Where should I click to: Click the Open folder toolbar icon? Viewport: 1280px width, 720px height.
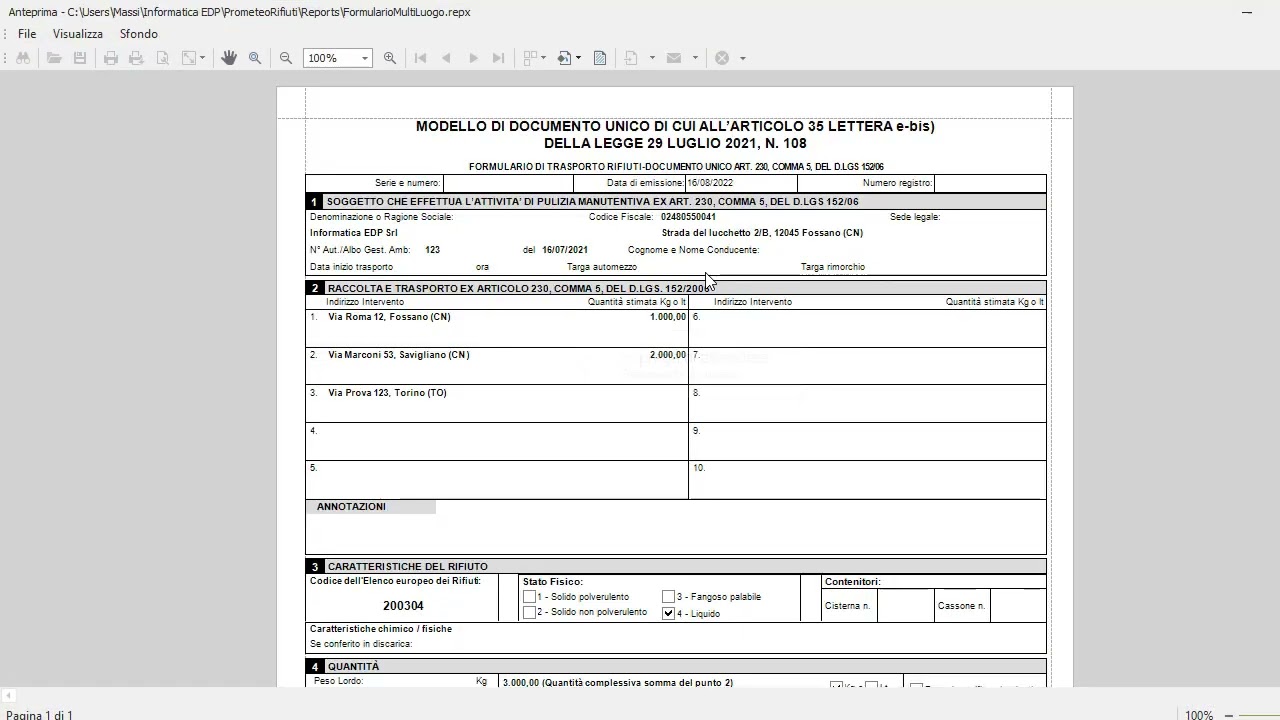click(x=54, y=58)
